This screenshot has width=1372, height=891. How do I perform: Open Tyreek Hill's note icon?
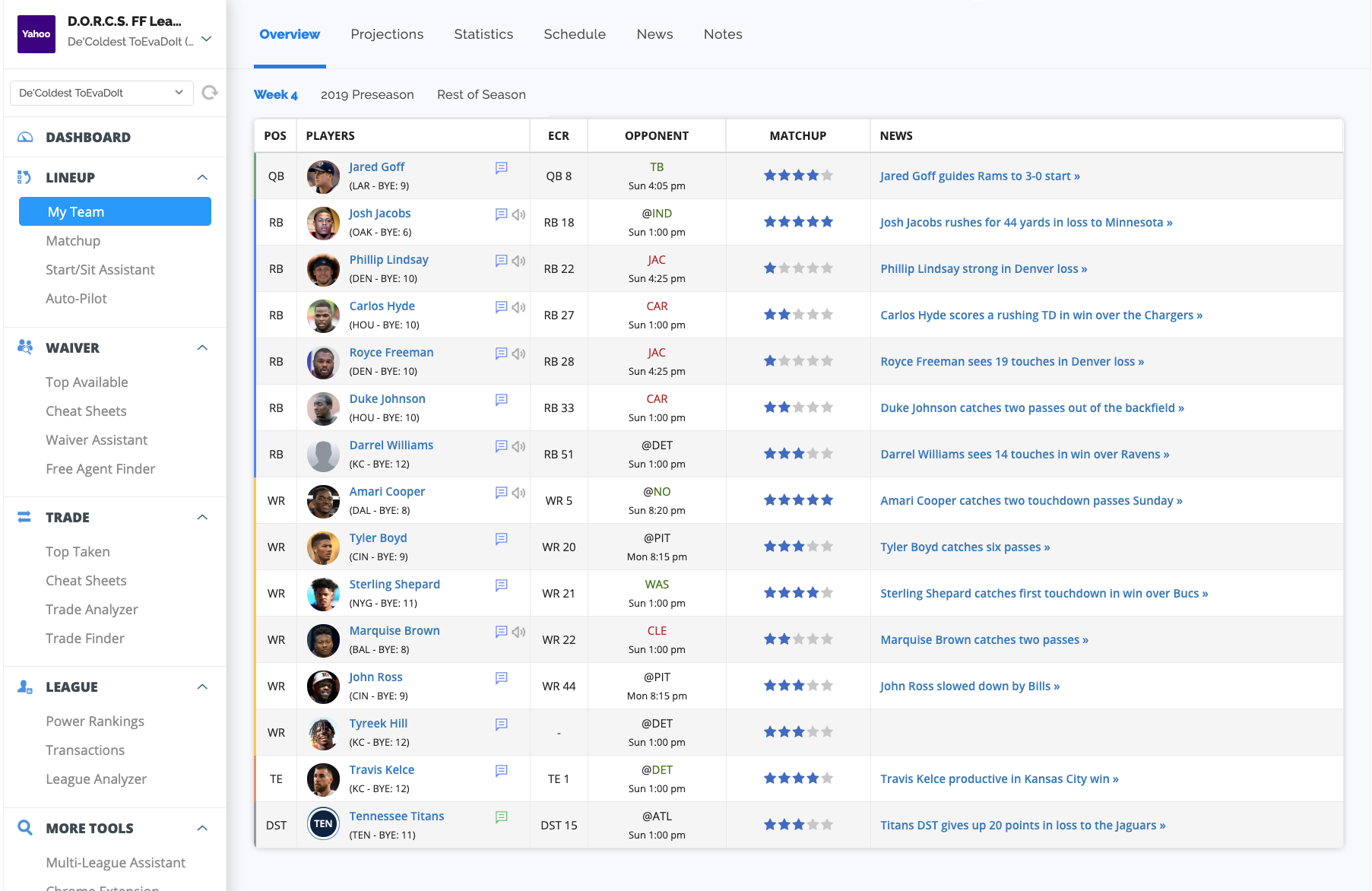(x=502, y=725)
